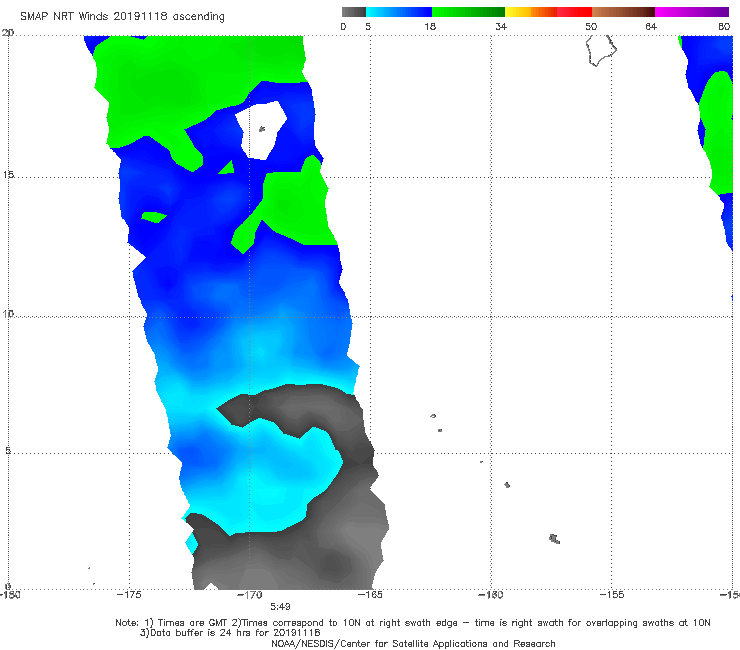Select the yellow-to-red 34-50 color bar segment
This screenshot has height=650, width=740.
(548, 12)
